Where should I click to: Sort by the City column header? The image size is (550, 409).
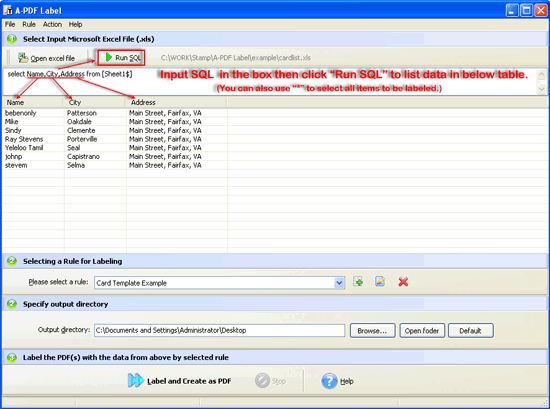(x=94, y=102)
